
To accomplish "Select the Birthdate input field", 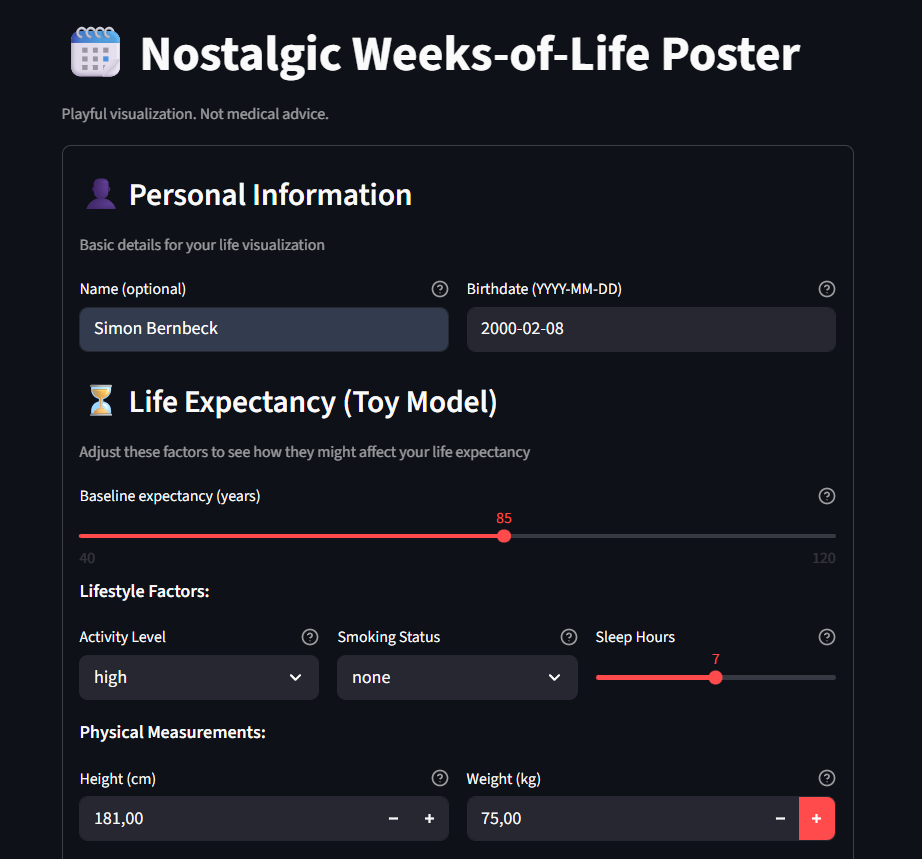I will click(x=651, y=329).
